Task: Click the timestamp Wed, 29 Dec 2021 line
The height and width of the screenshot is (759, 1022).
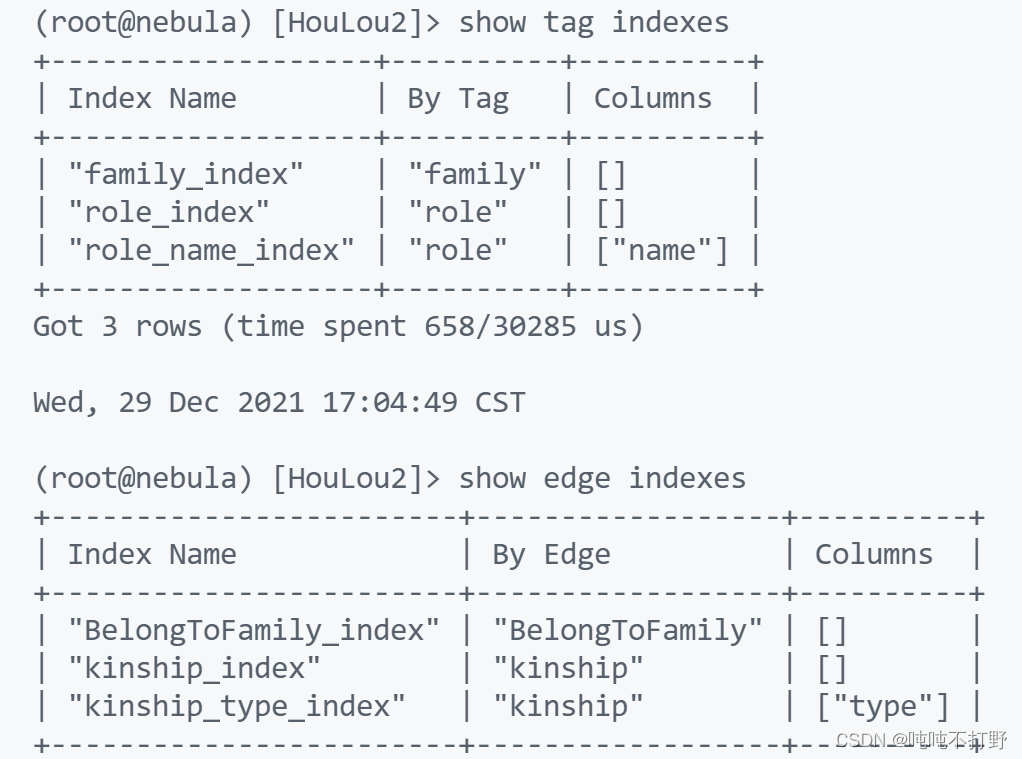Action: [279, 402]
